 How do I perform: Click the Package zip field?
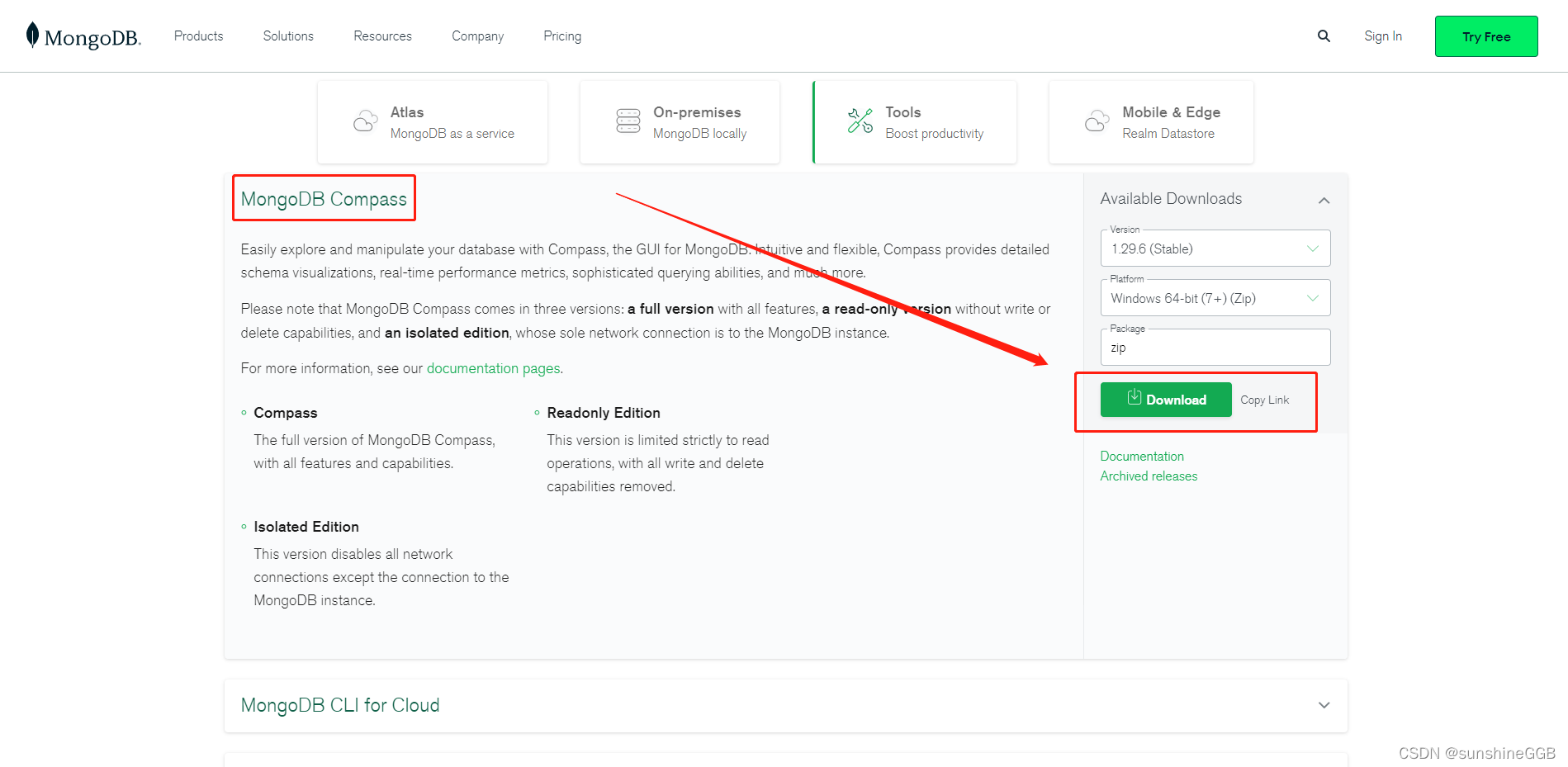(x=1215, y=348)
